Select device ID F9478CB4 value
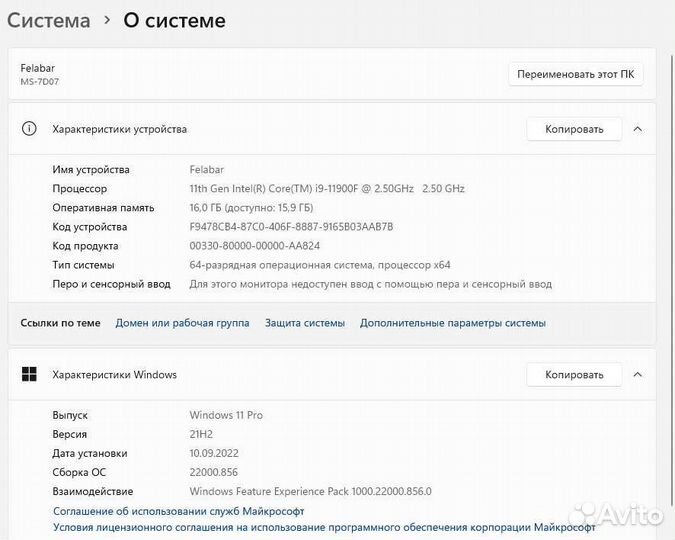This screenshot has height=540, width=675. pos(291,227)
